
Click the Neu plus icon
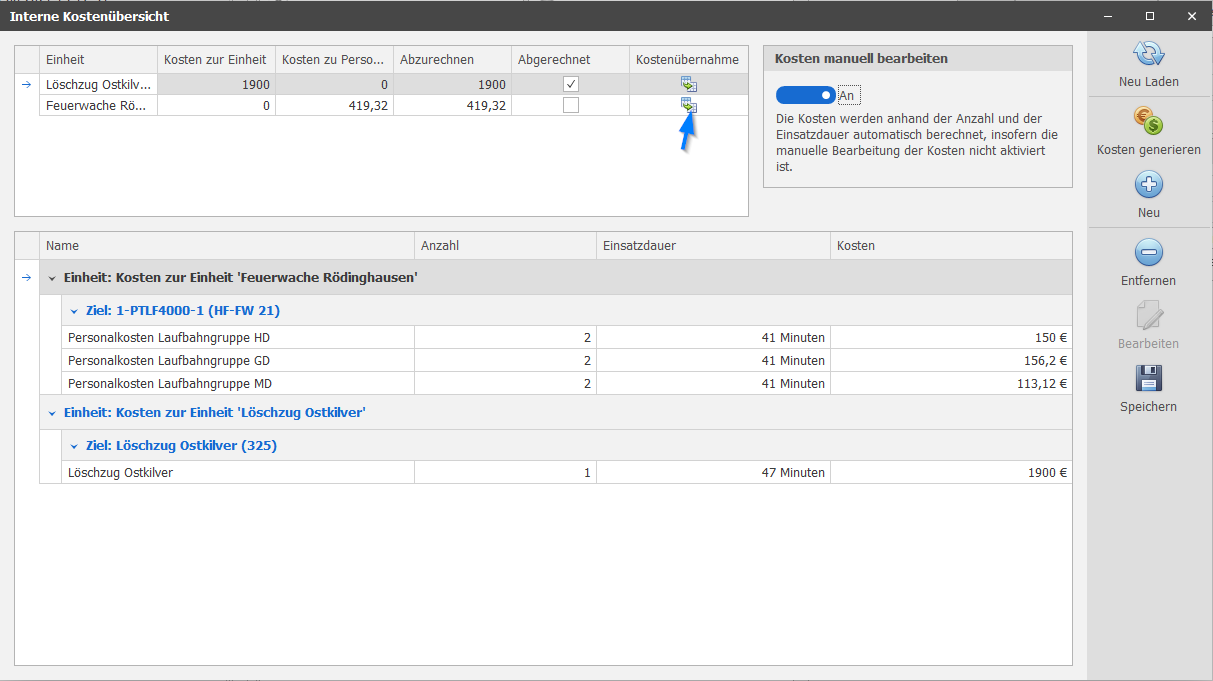(x=1149, y=185)
